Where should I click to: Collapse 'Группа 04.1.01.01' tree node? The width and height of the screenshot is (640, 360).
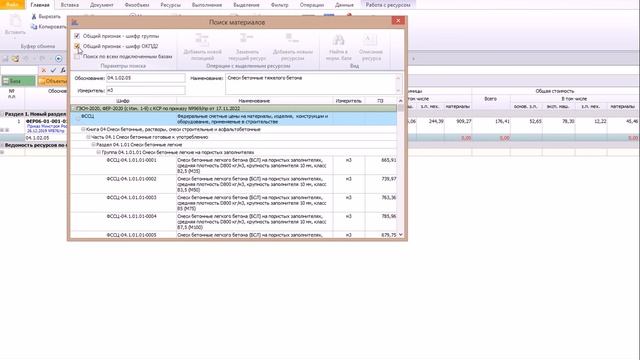(98, 152)
